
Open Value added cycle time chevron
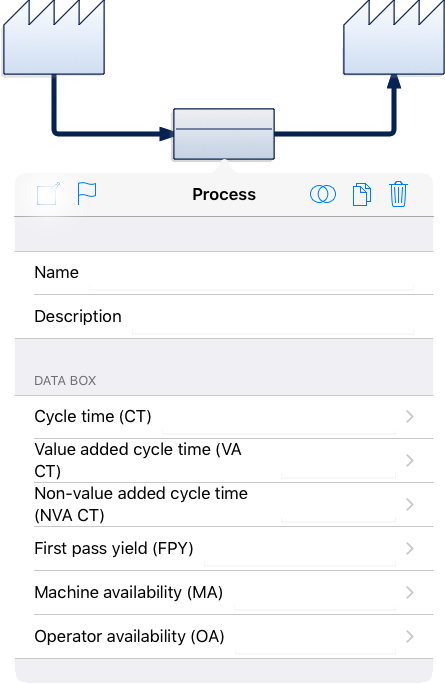coord(410,461)
